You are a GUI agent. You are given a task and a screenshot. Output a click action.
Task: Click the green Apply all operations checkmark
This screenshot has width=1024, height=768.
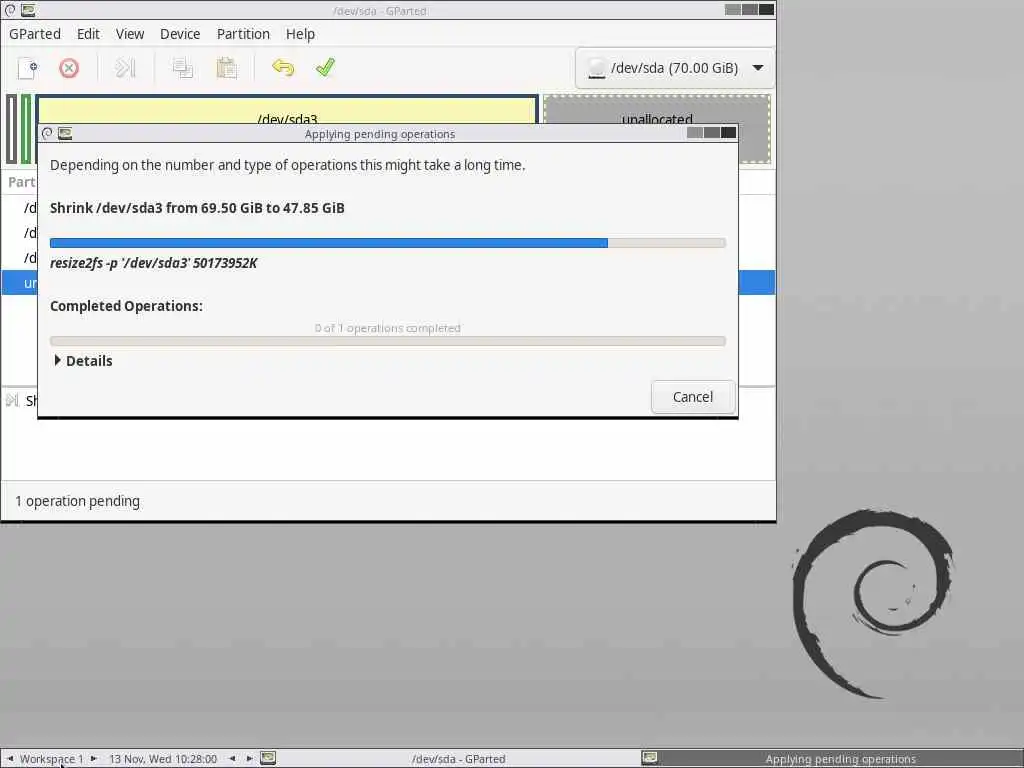click(325, 67)
